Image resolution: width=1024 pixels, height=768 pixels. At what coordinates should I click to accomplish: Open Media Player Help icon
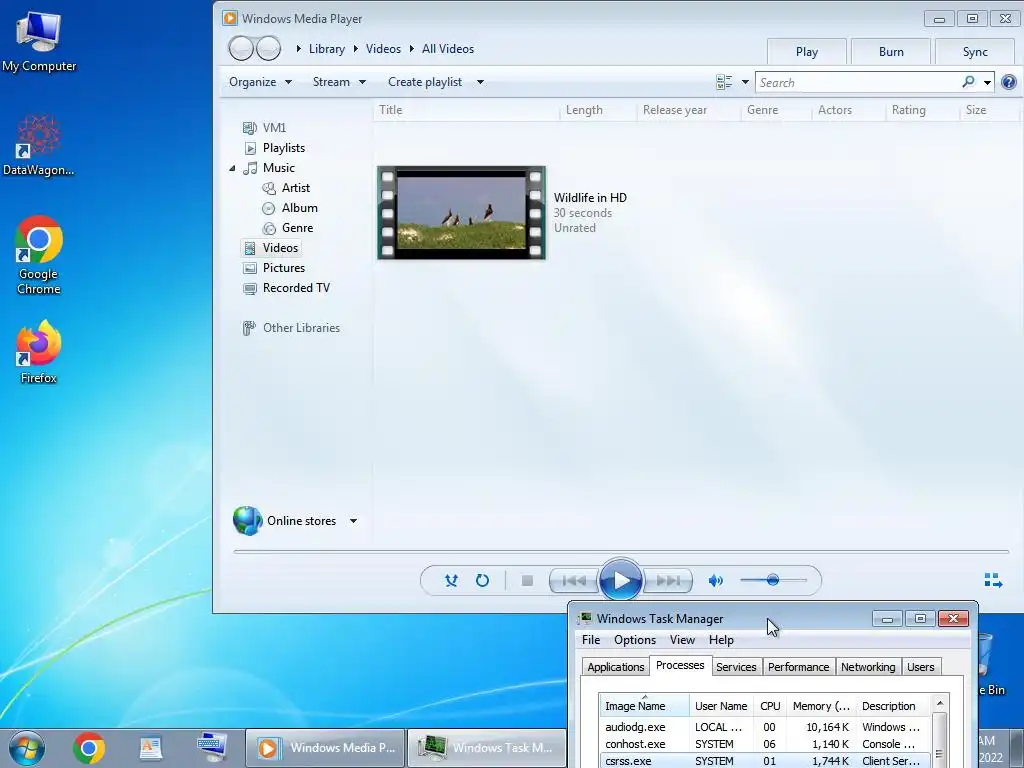(x=1008, y=82)
